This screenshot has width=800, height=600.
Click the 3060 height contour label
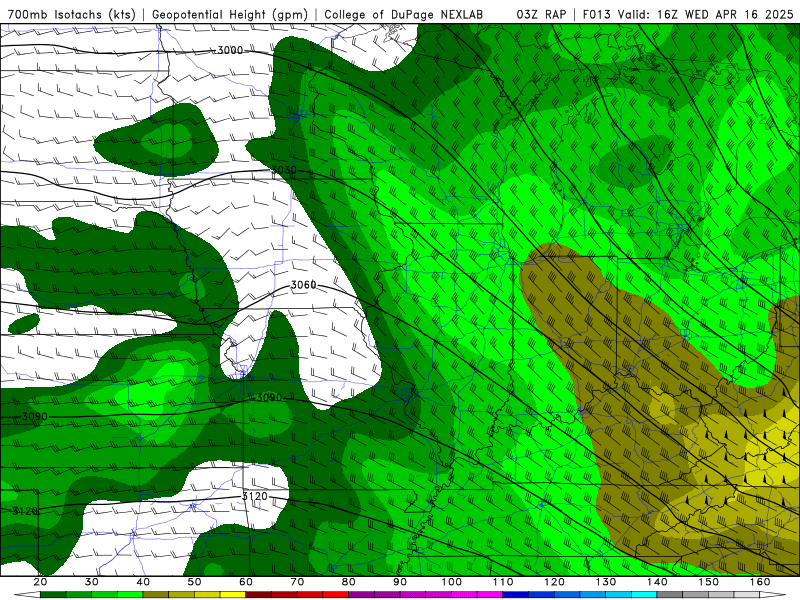[x=304, y=285]
